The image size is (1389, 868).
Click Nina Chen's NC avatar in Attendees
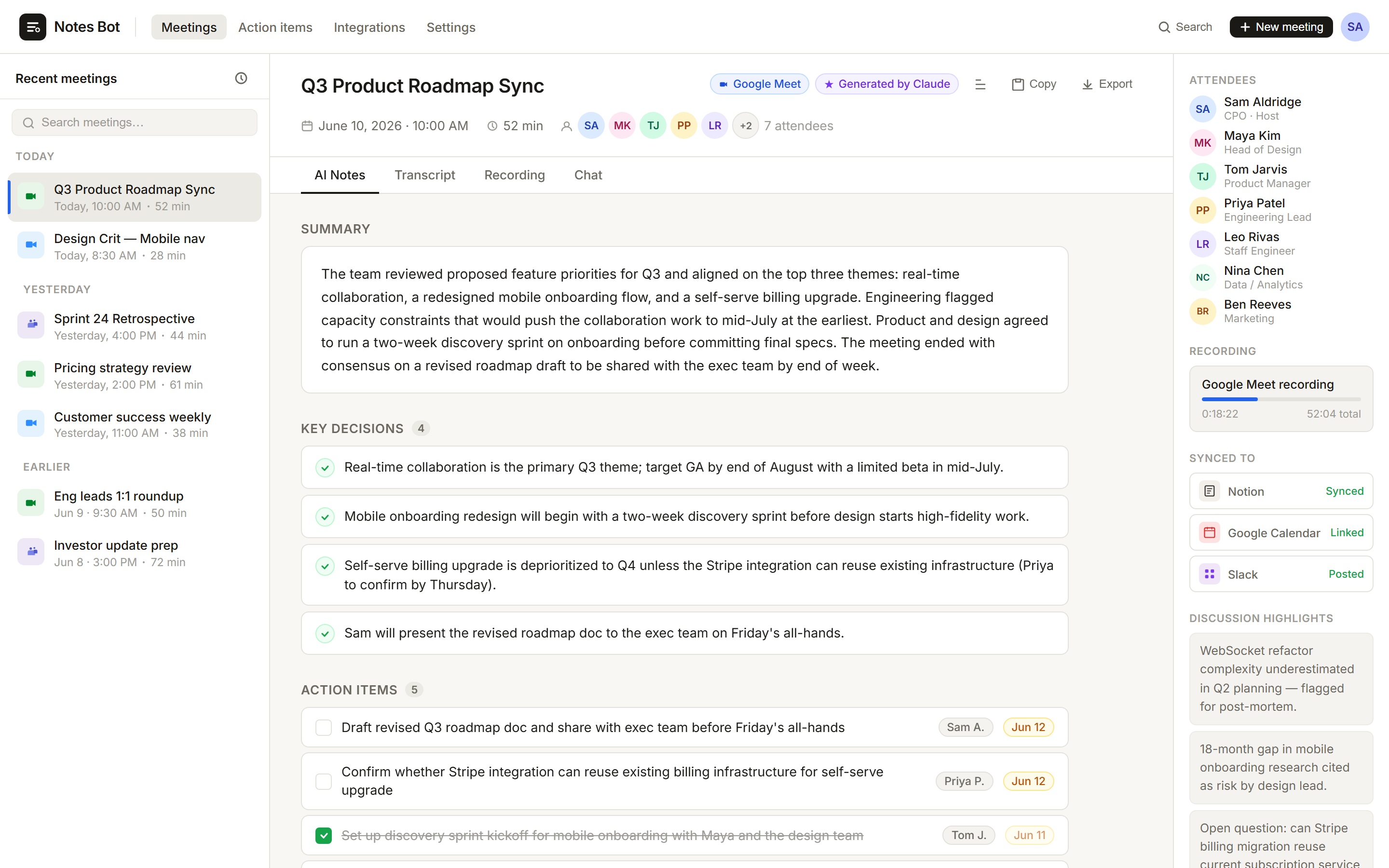pos(1202,278)
